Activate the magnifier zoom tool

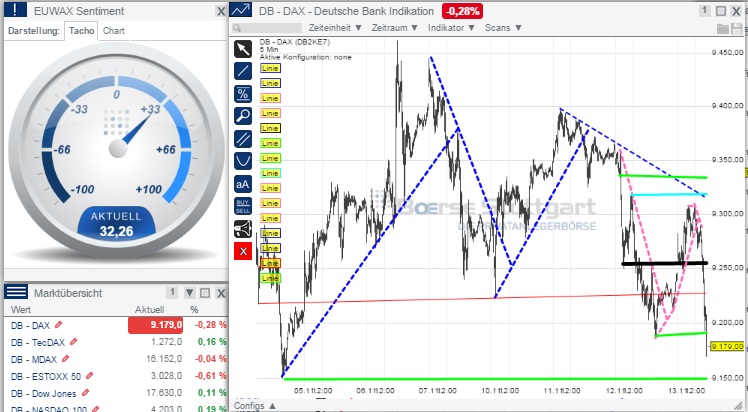point(243,116)
